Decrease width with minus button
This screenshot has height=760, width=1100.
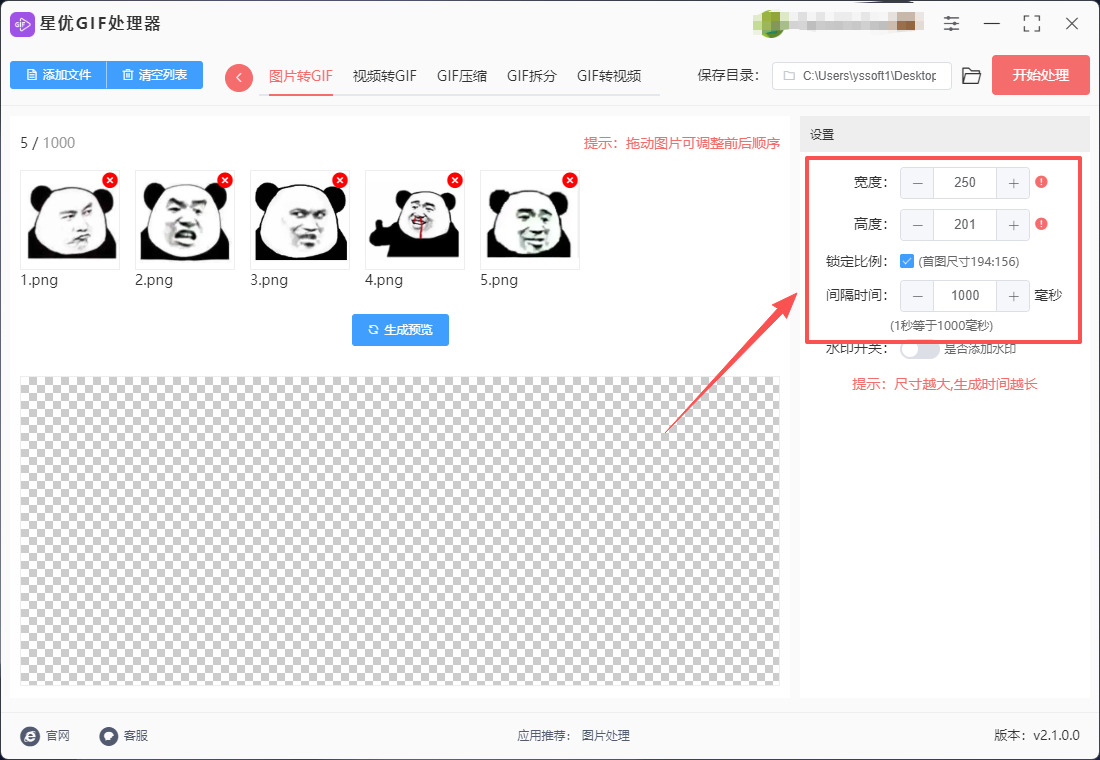[917, 182]
